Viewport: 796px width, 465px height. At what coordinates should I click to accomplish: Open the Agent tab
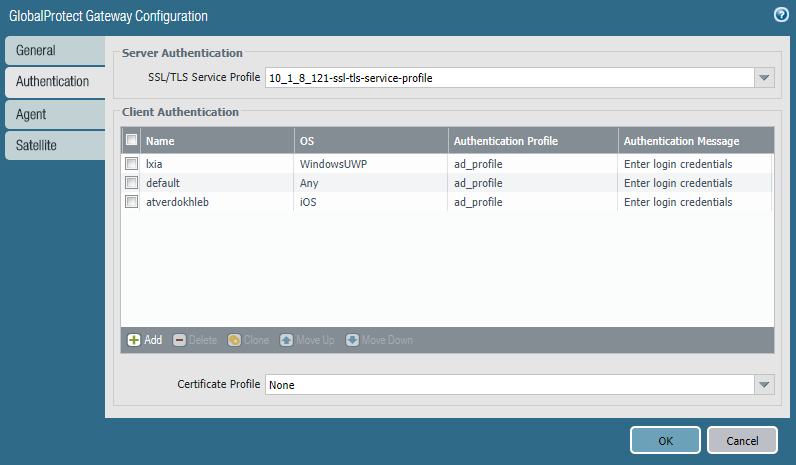tap(54, 114)
